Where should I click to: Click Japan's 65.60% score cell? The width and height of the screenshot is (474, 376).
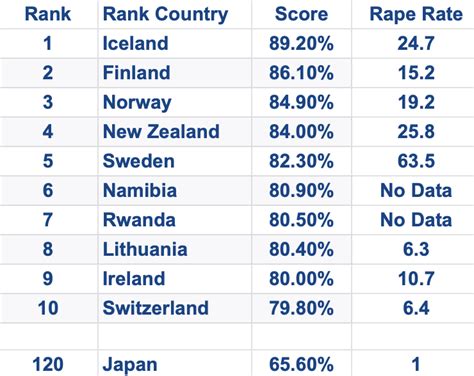pos(301,364)
